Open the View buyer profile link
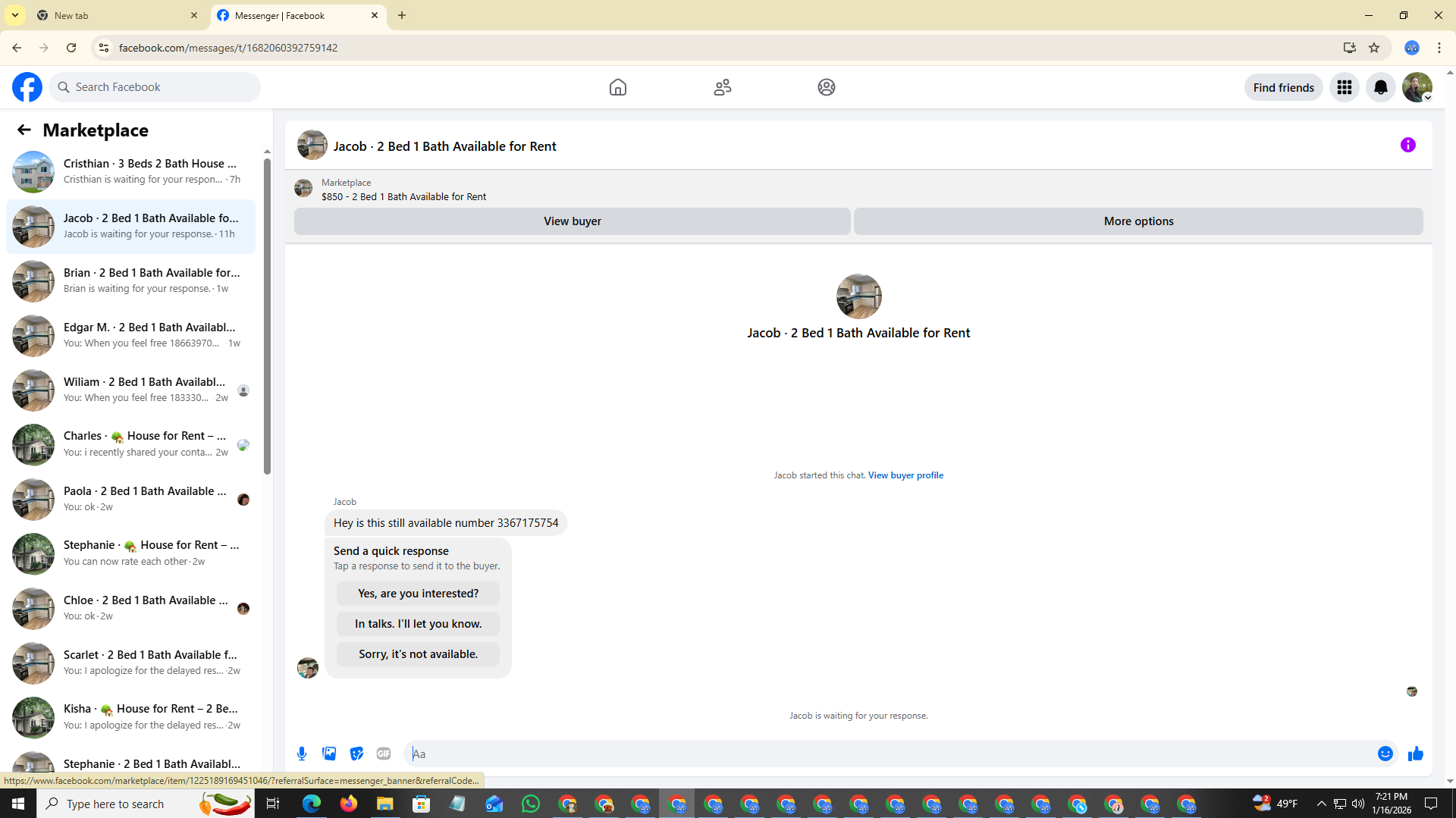1456x818 pixels. pyautogui.click(x=905, y=475)
